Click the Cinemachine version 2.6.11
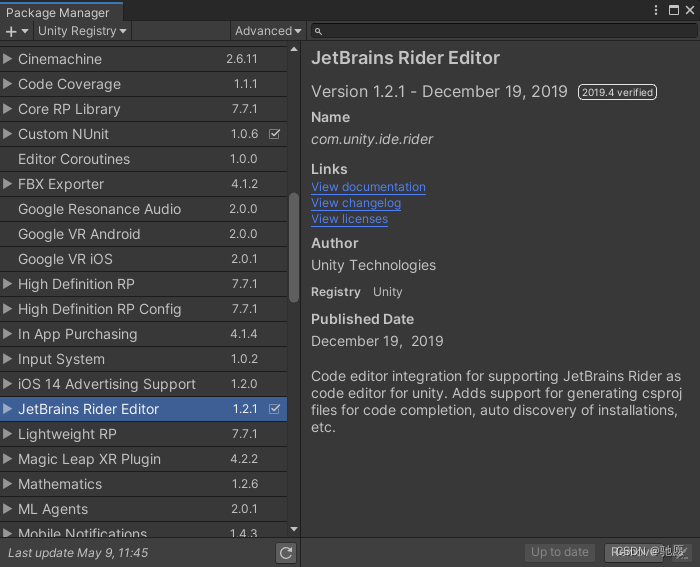The height and width of the screenshot is (567, 700). point(242,58)
